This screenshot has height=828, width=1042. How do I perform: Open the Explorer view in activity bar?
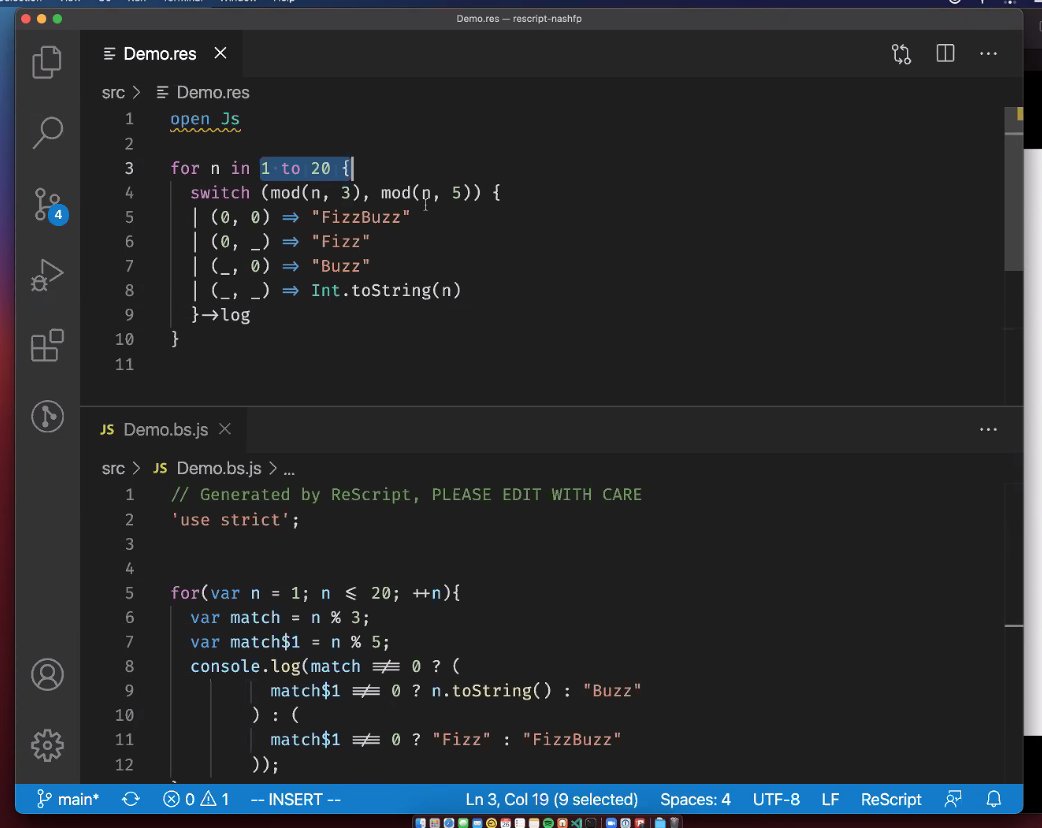click(47, 62)
